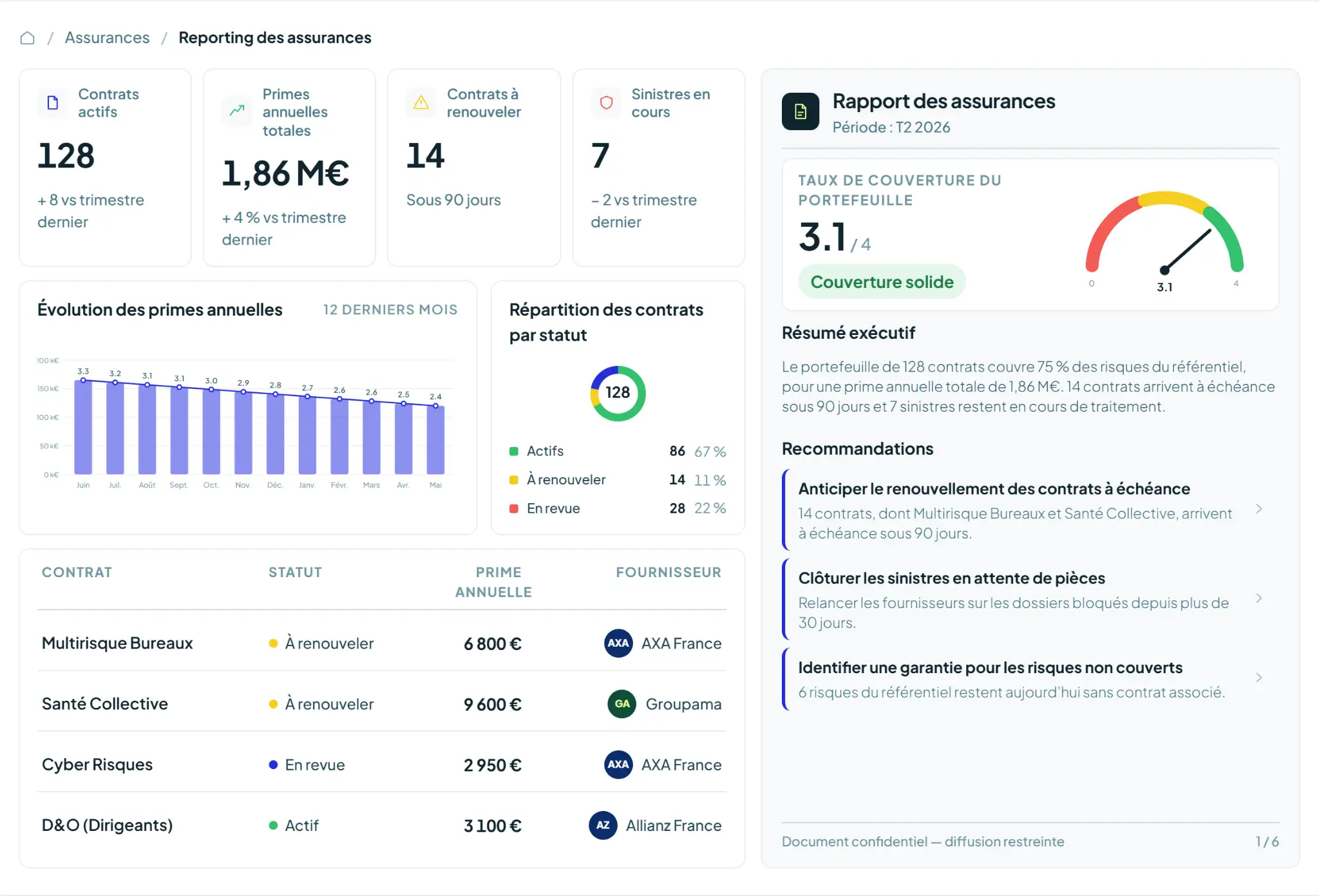Click the 128 contrats actifs value
The width and height of the screenshot is (1319, 896).
click(x=66, y=156)
